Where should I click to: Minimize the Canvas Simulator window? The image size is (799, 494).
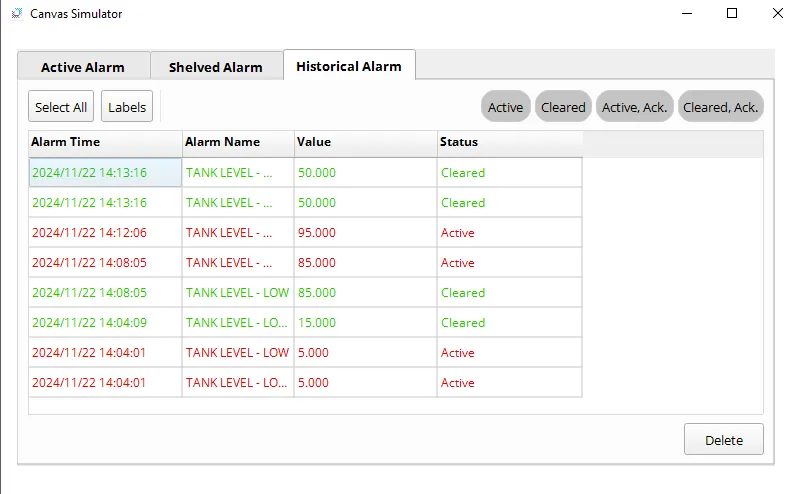click(x=686, y=14)
